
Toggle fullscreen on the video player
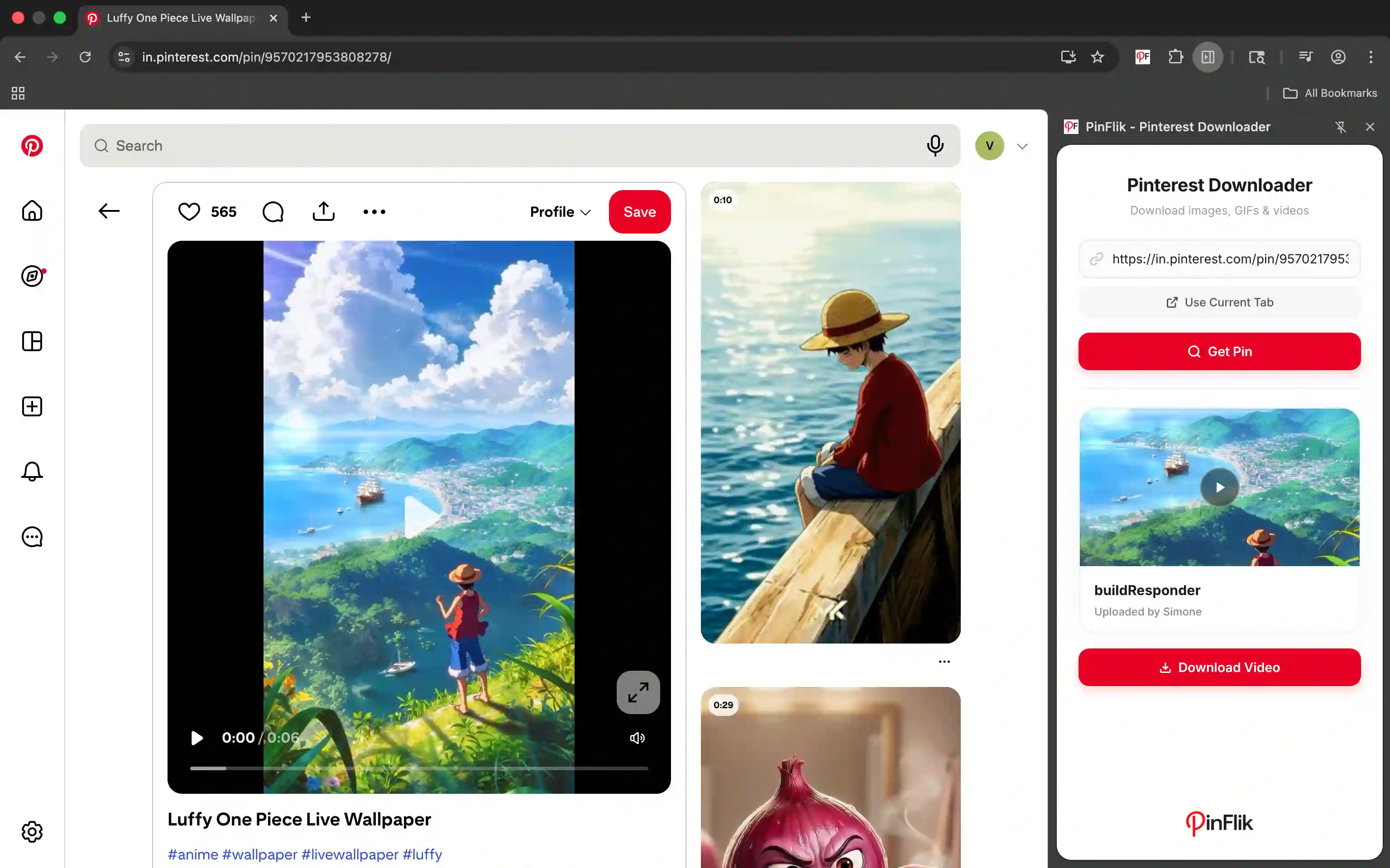point(637,692)
